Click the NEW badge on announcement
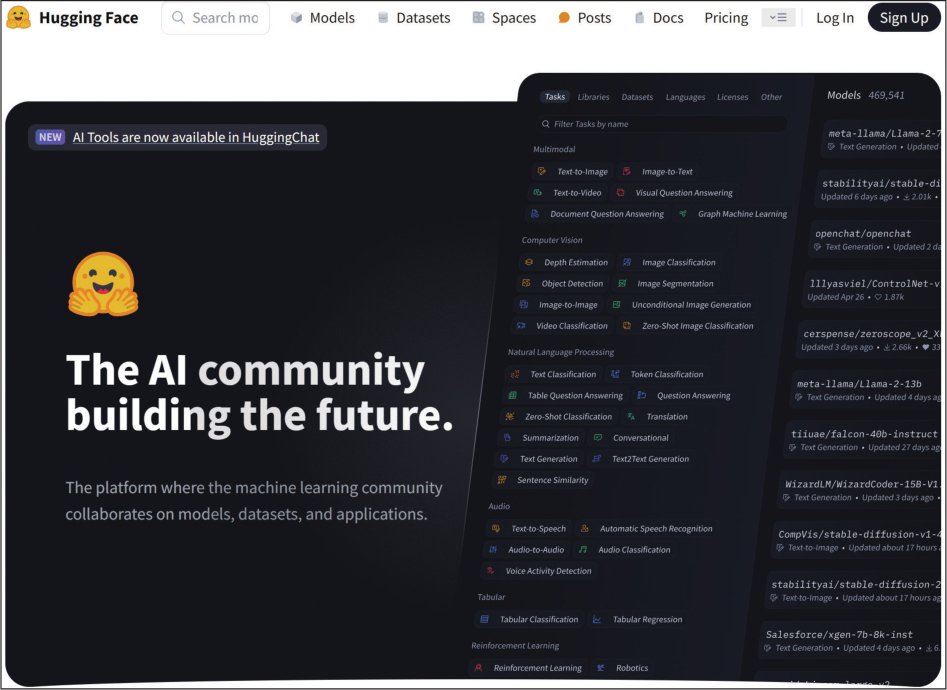 [x=50, y=137]
